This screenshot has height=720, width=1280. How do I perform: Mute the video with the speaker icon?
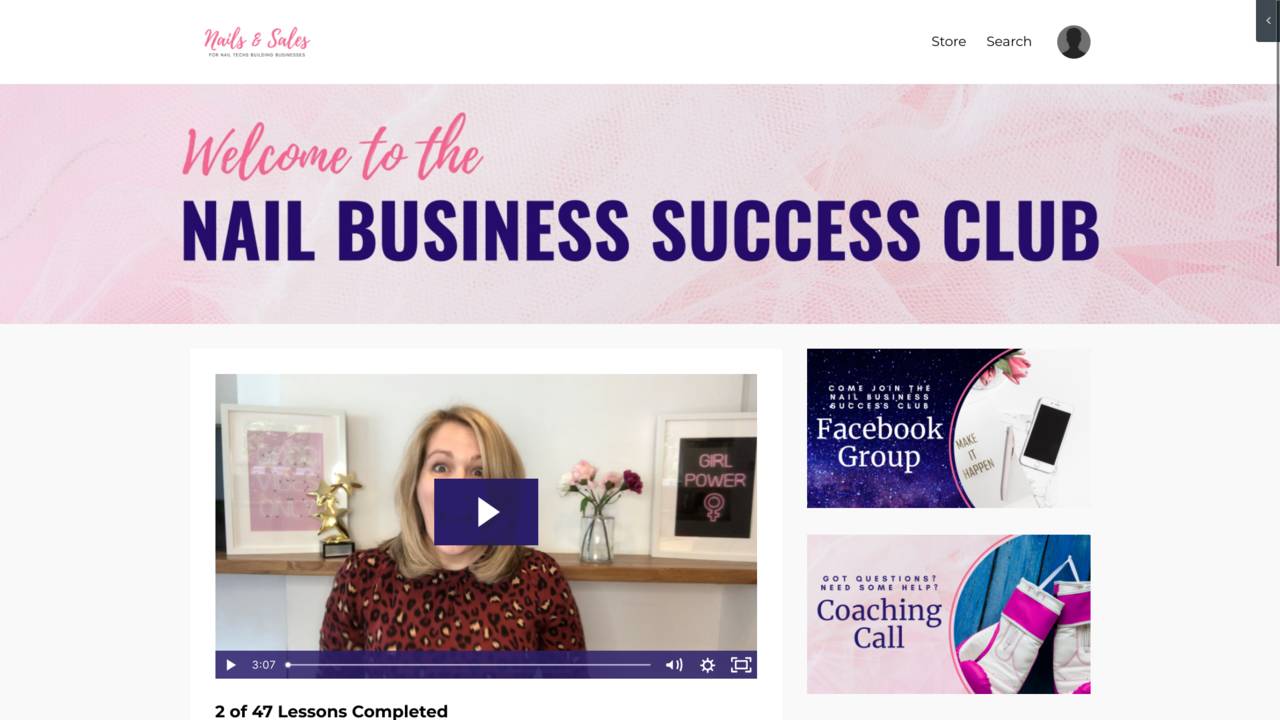point(674,665)
